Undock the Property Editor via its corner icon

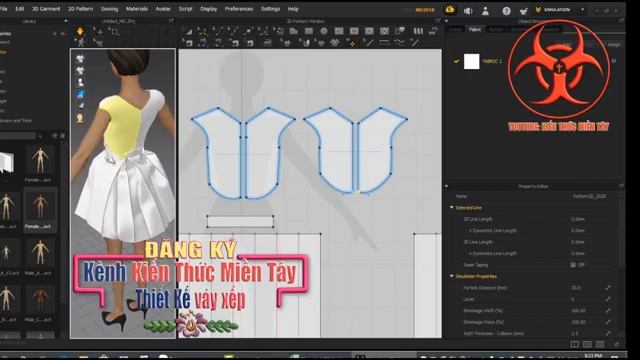tap(621, 186)
